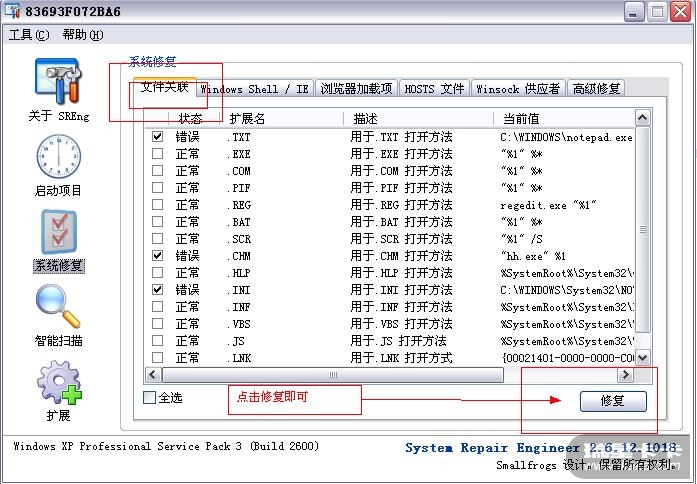
Task: Sort by the 状态 column header
Action: pyautogui.click(x=195, y=119)
